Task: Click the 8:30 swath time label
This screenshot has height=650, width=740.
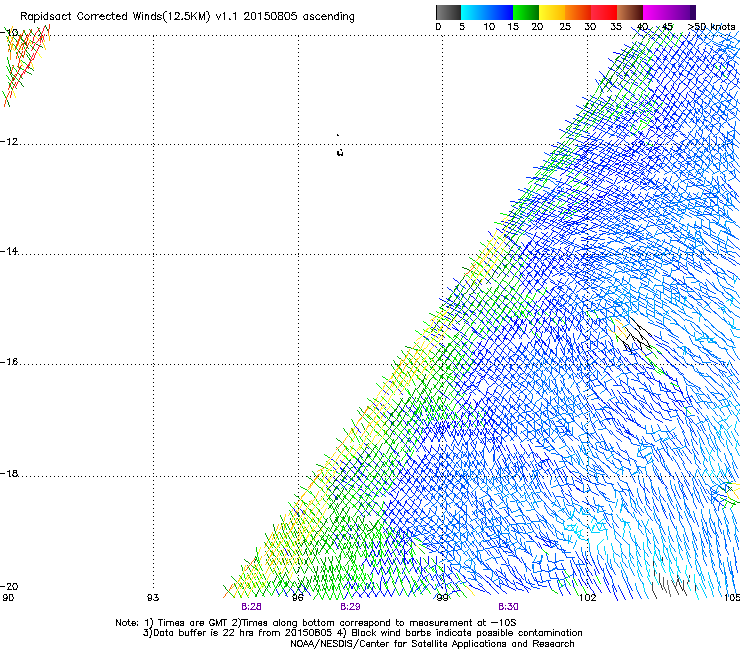Action: pyautogui.click(x=508, y=607)
